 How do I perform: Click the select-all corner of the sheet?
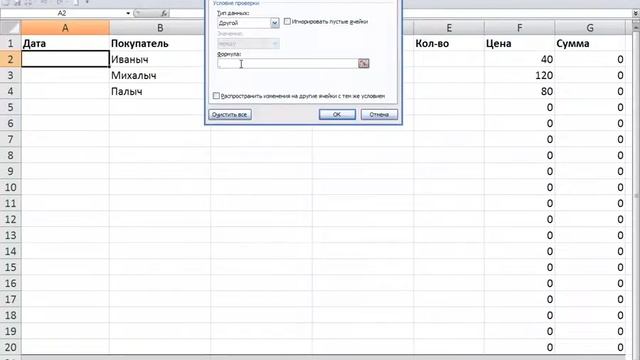11,28
